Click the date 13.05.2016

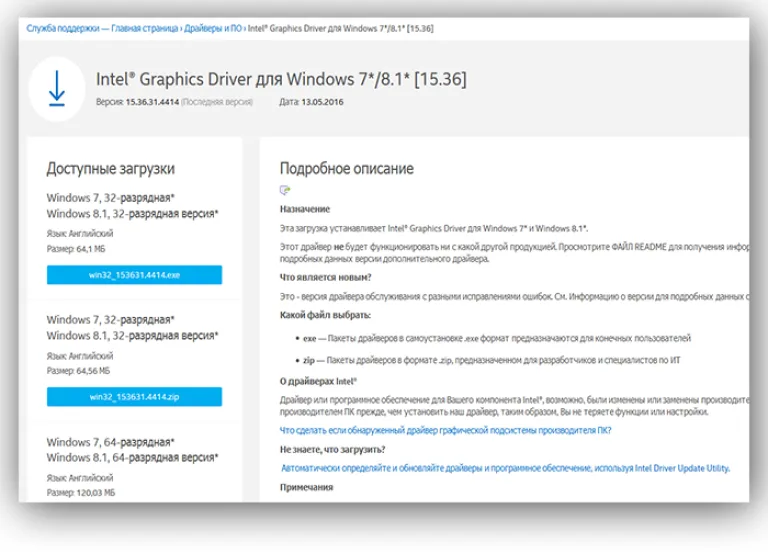click(x=322, y=102)
